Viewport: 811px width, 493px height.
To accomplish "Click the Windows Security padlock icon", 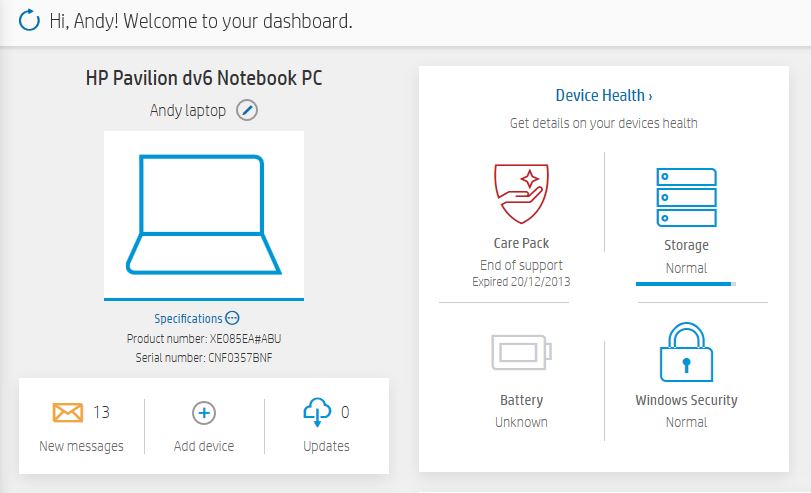I will pos(686,352).
